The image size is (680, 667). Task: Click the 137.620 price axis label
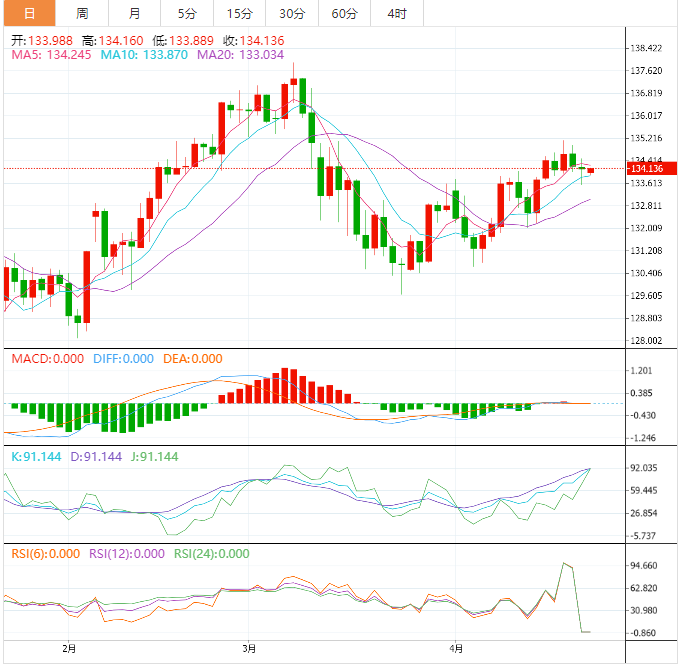coord(646,71)
